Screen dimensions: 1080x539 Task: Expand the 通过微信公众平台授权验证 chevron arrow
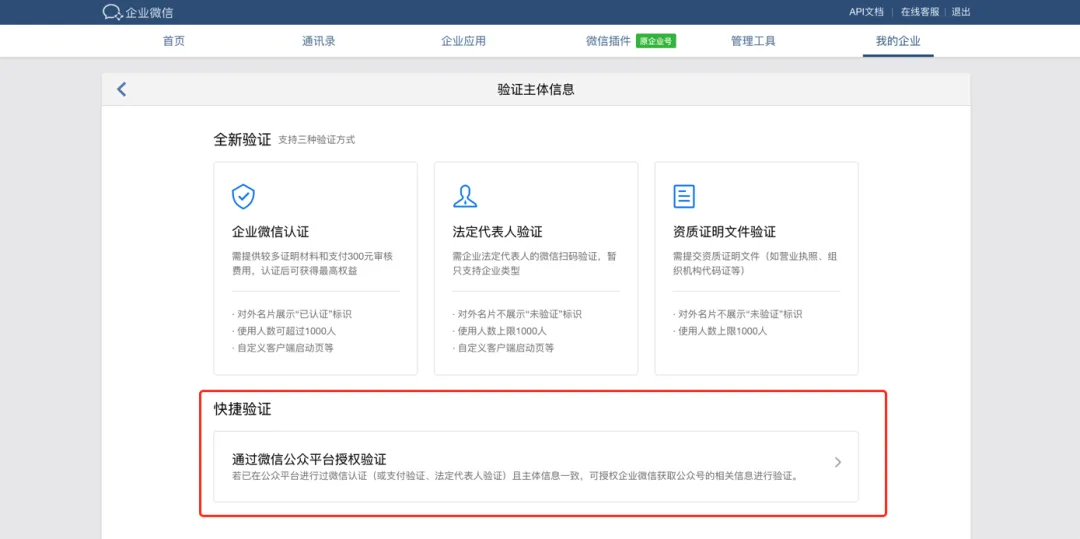(x=838, y=462)
